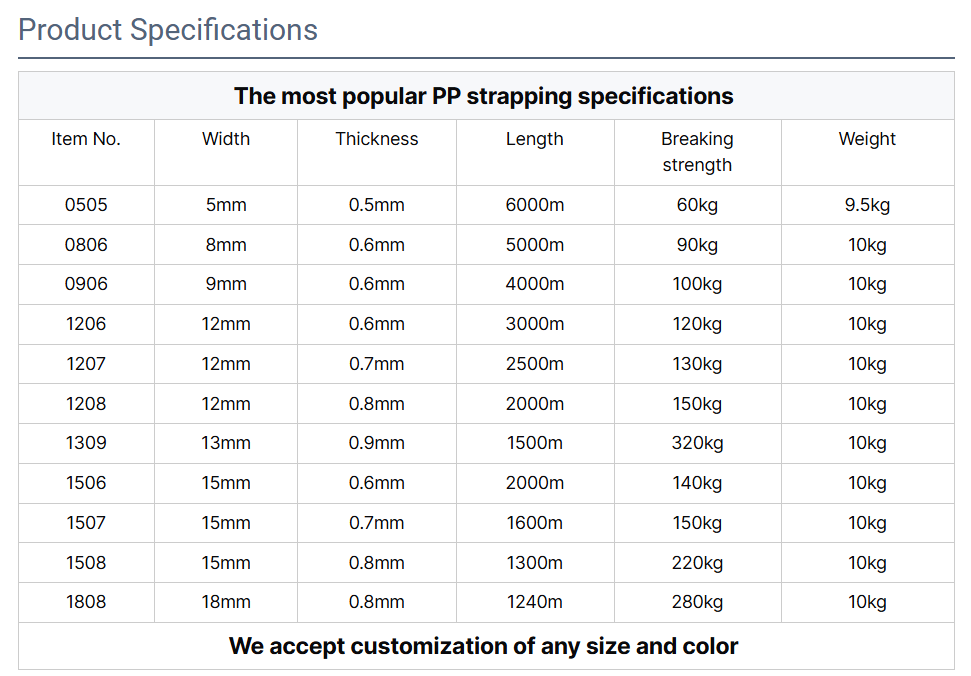Click the 1240m length cell
The image size is (971, 676).
click(x=535, y=602)
